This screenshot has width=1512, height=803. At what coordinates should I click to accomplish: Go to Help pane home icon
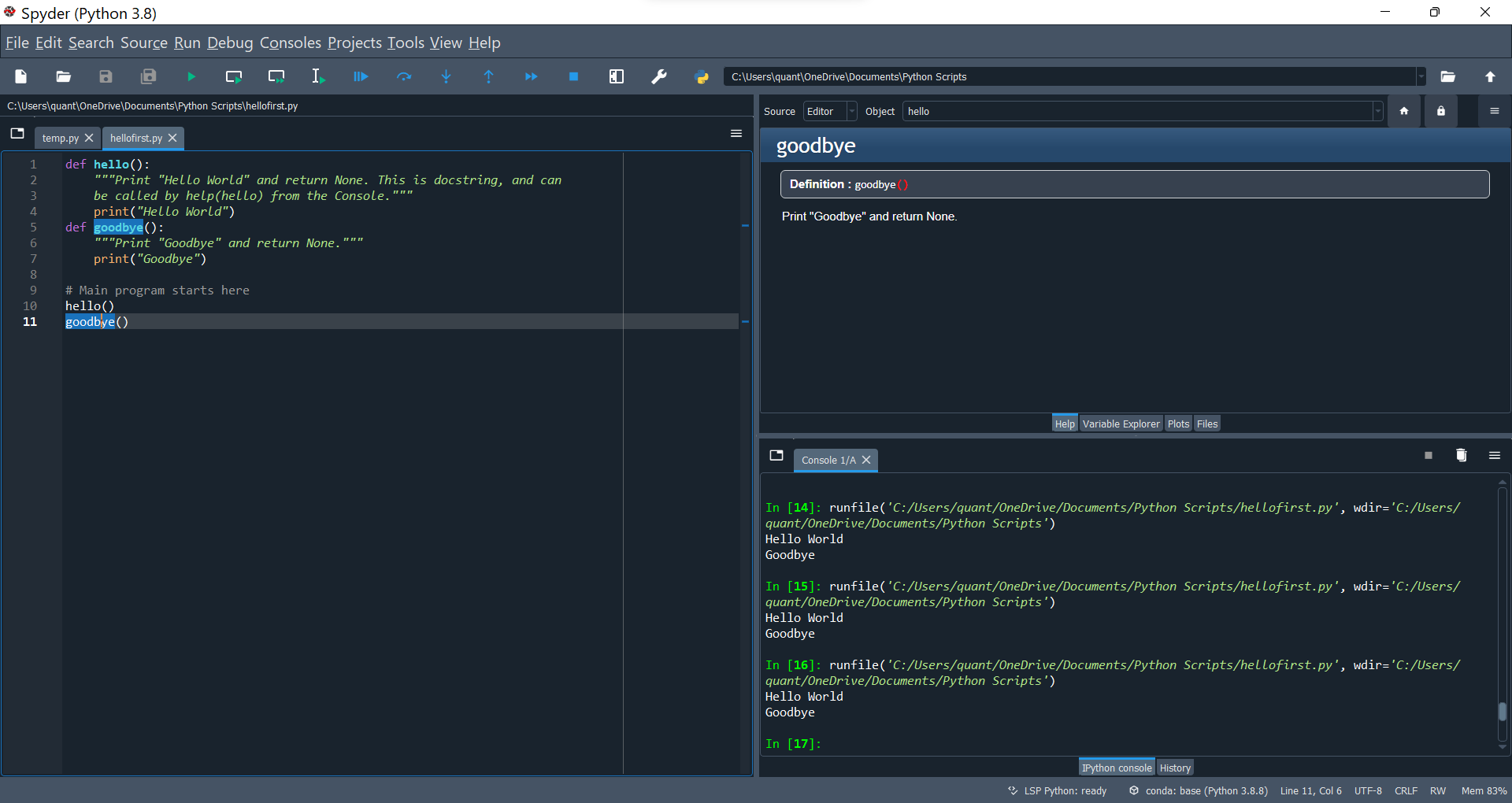point(1404,111)
